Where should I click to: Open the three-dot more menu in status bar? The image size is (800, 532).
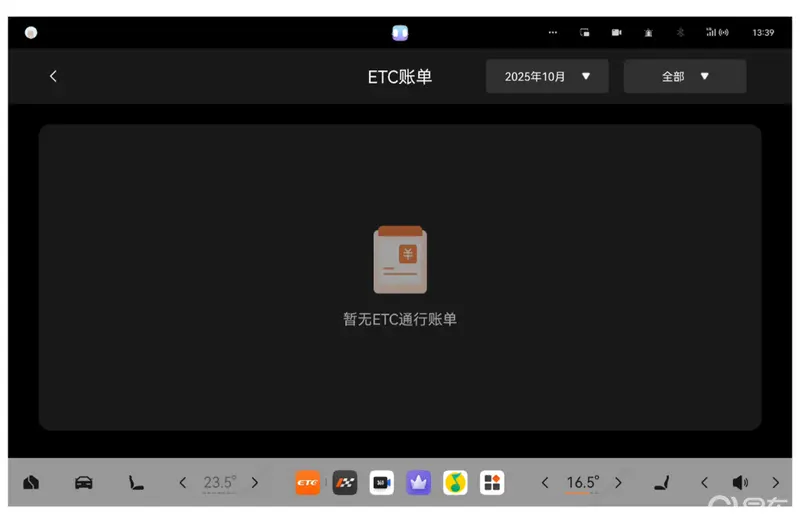[x=552, y=33]
